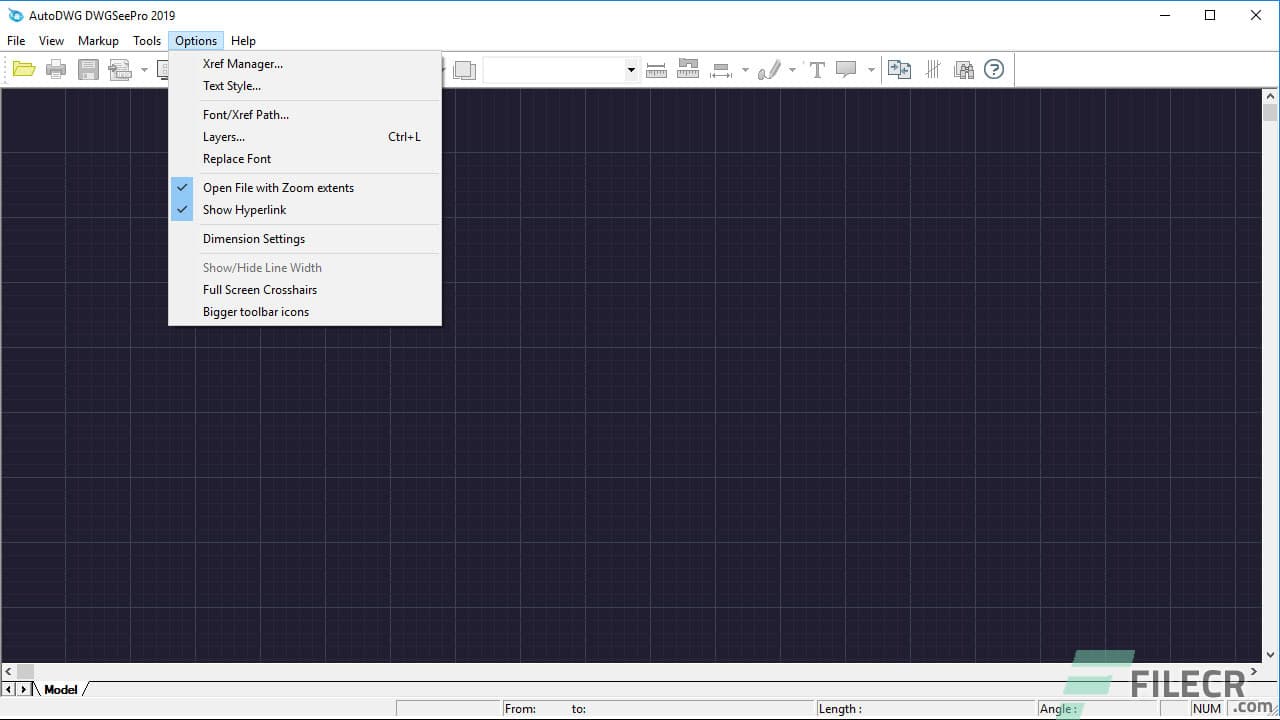Open the Find tool with the binoculars icon
This screenshot has height=720, width=1280.
click(963, 69)
